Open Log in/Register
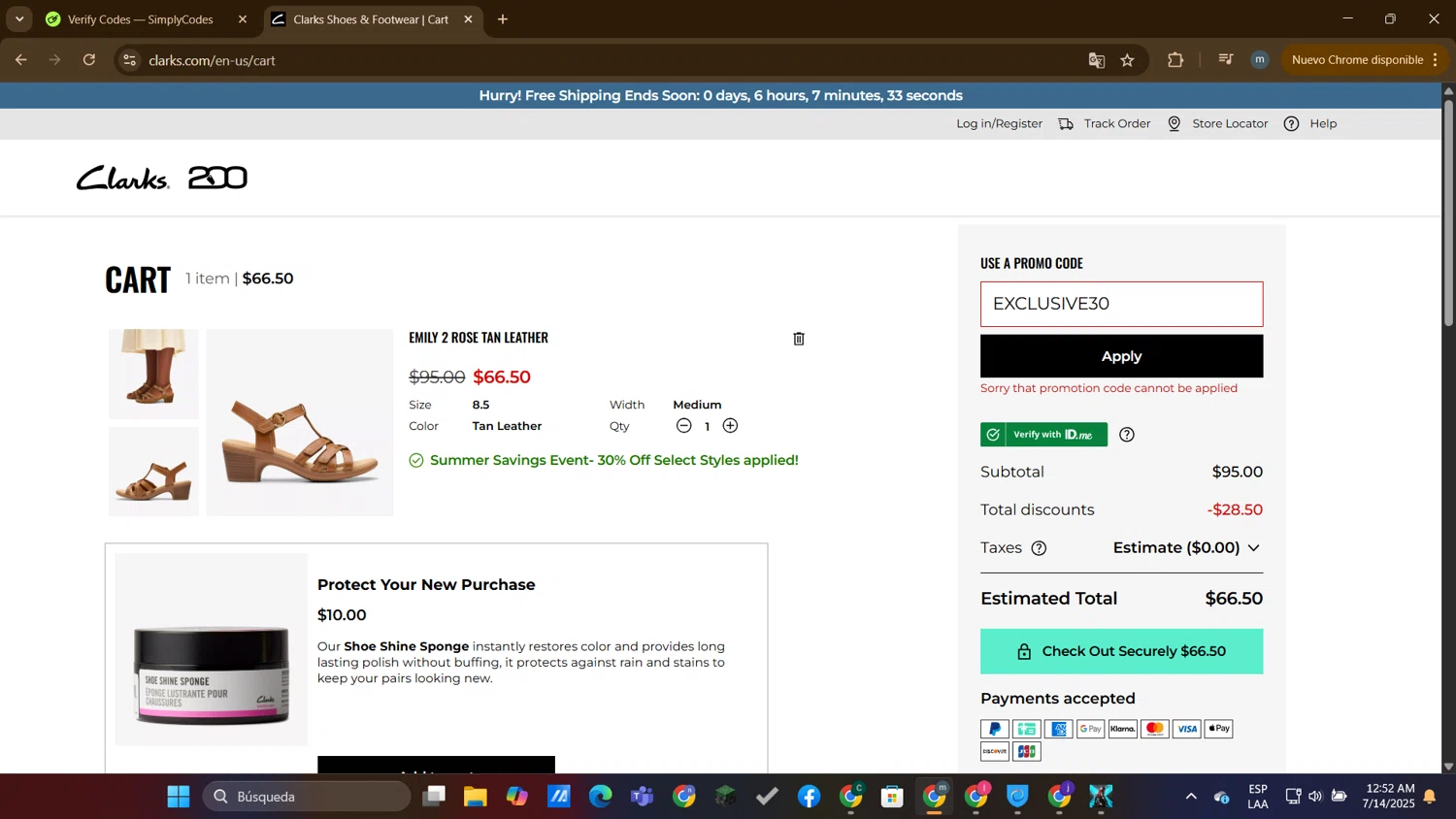1456x819 pixels. click(x=999, y=123)
